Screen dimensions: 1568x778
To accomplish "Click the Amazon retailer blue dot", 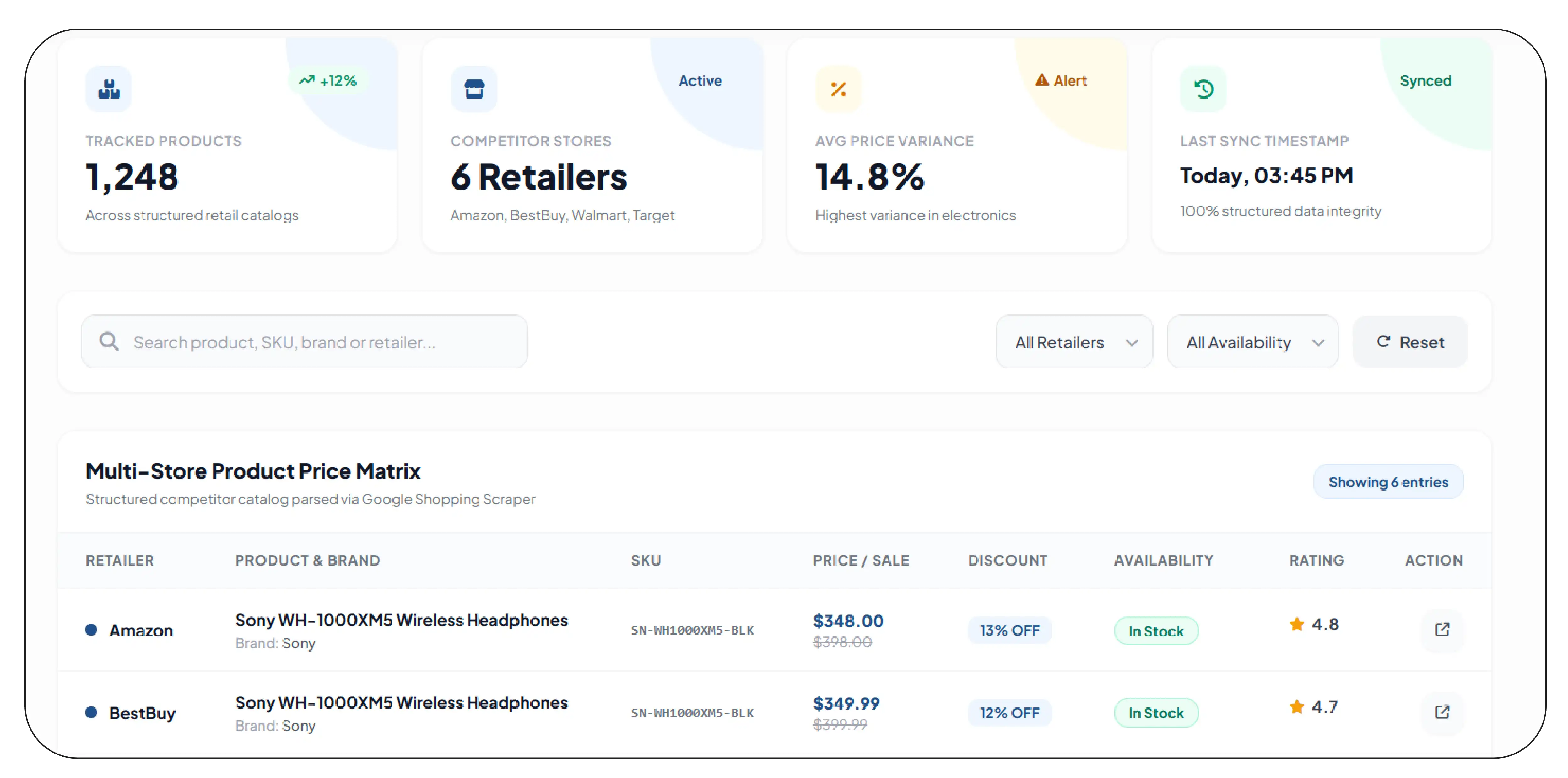I will coord(91,630).
